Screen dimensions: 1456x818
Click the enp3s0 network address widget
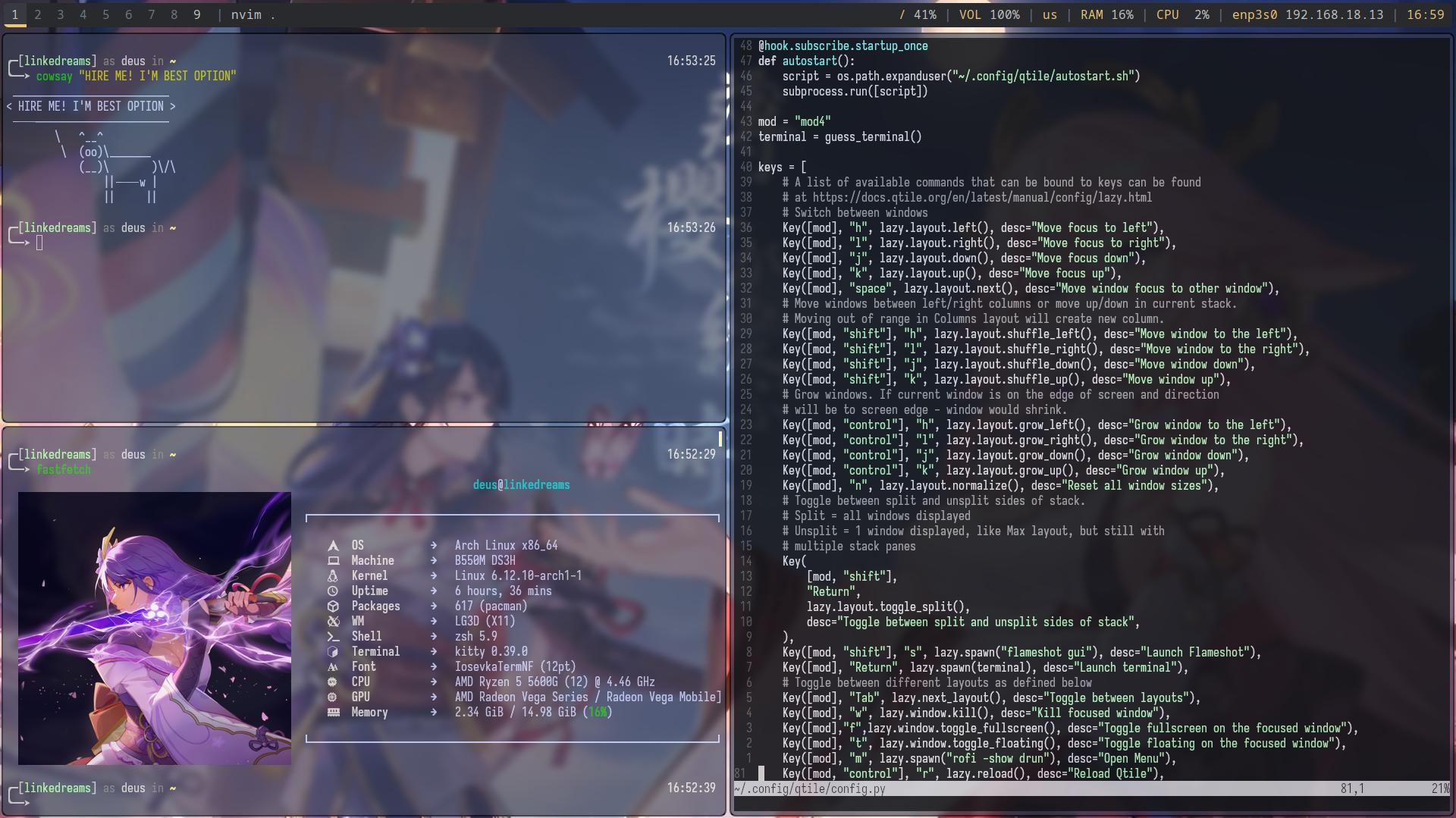point(1307,14)
